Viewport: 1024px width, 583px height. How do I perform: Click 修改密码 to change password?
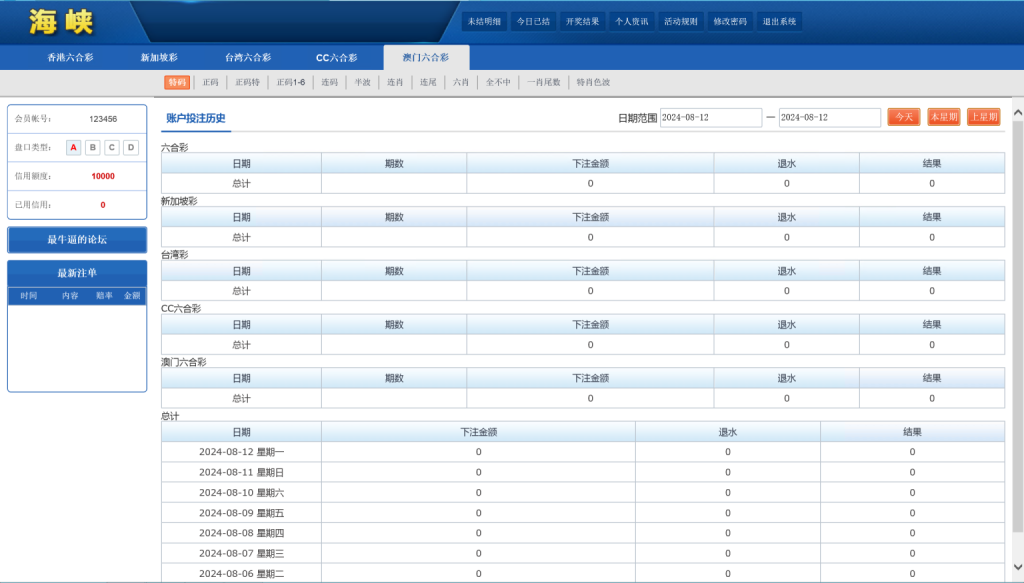click(733, 20)
